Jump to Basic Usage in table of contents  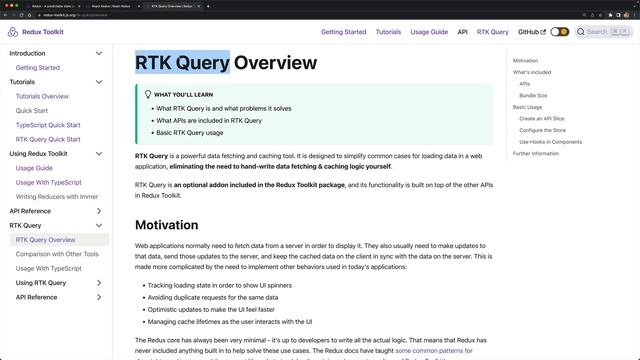tap(527, 107)
